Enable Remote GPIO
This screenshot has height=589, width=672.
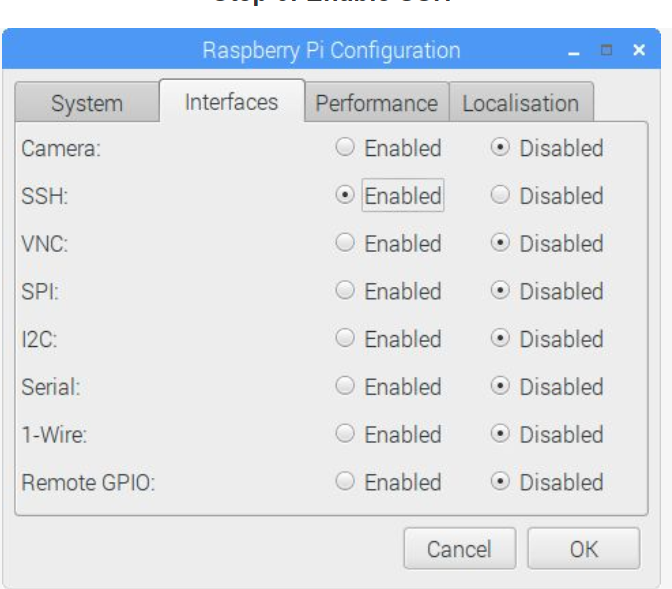click(346, 482)
